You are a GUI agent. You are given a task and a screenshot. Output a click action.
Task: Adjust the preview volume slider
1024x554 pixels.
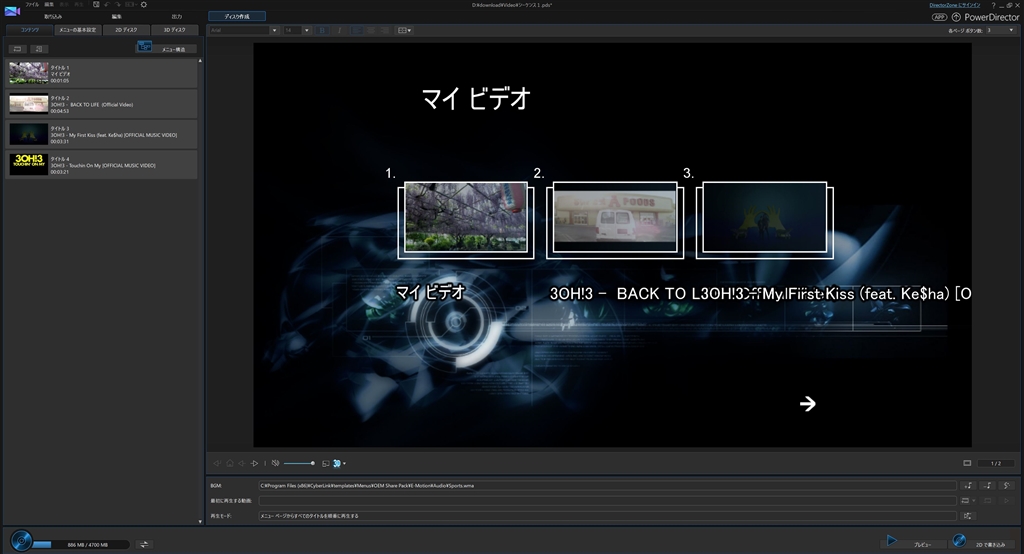(x=299, y=463)
